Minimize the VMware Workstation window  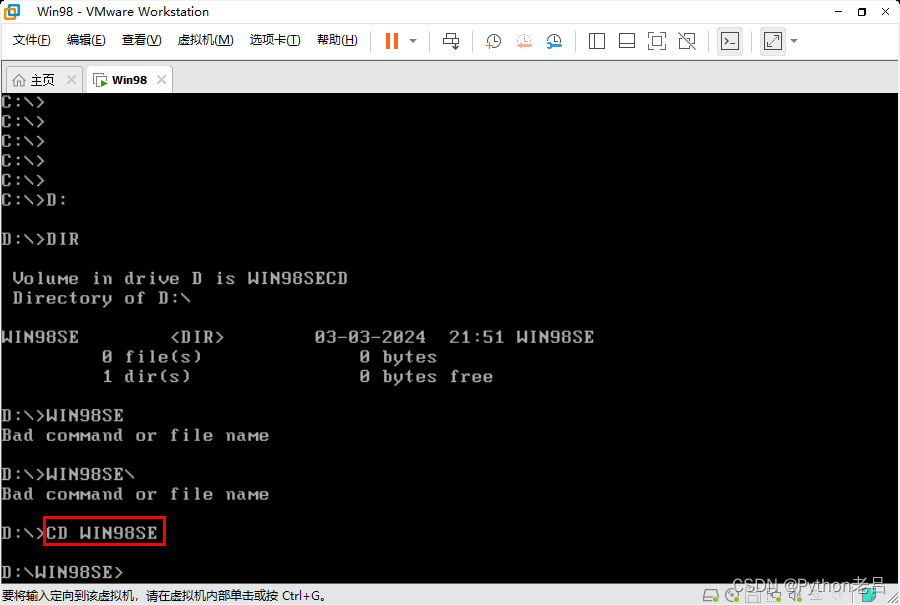(838, 11)
